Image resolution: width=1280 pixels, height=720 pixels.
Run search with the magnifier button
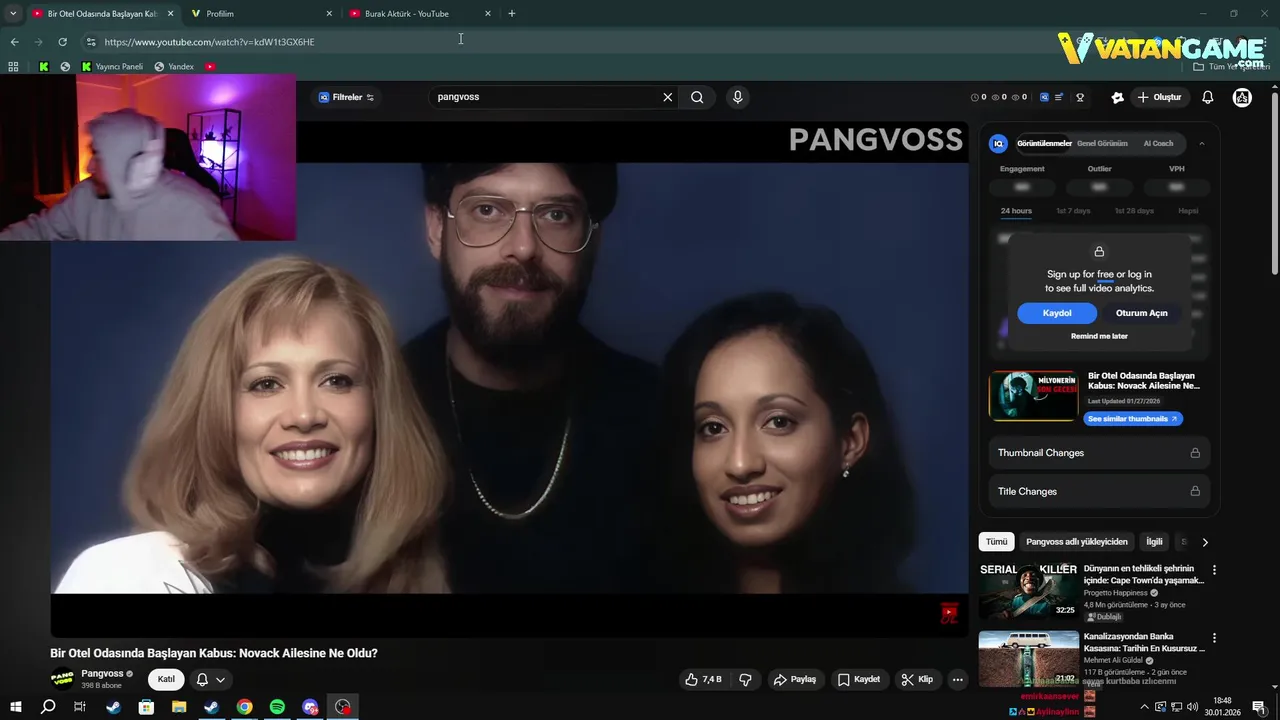pos(697,97)
